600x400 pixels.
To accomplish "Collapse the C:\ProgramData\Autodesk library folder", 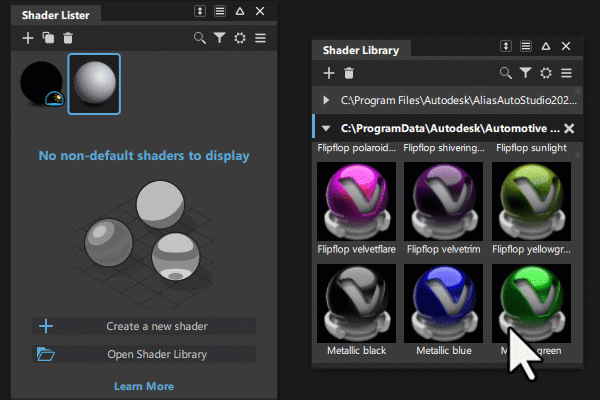I will click(x=326, y=128).
